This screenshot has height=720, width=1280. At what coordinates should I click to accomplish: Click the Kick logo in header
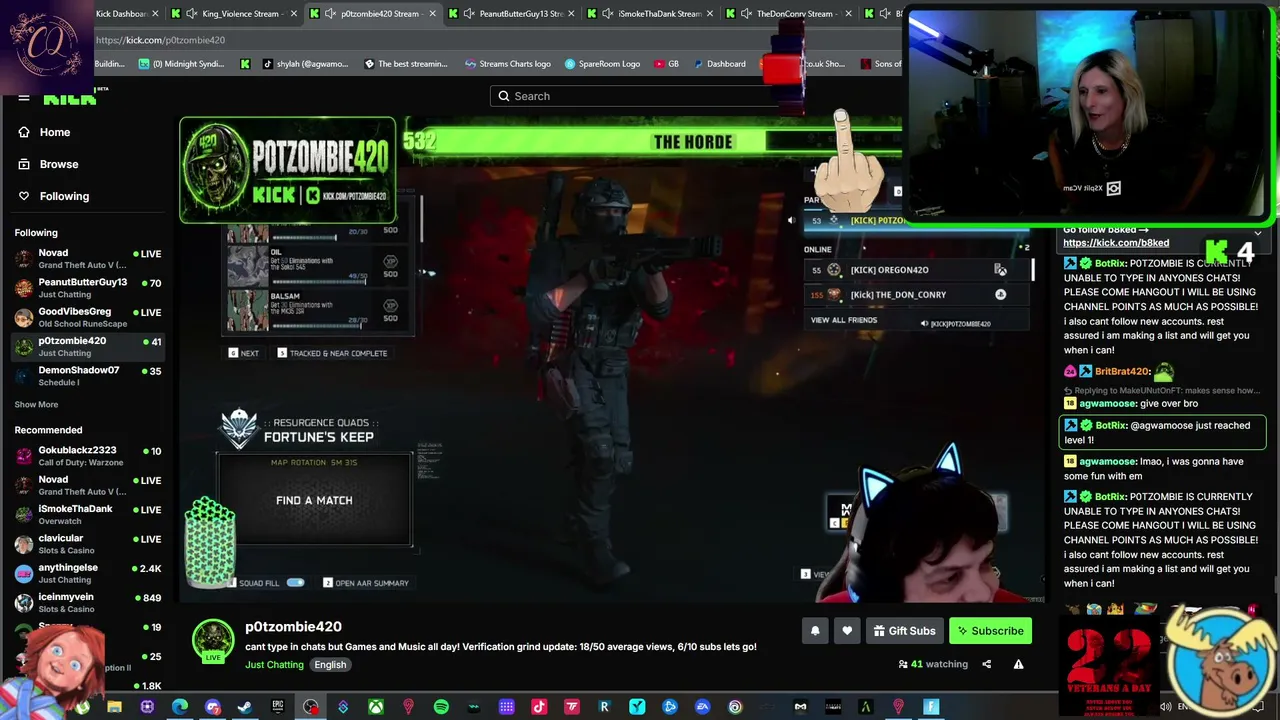pos(70,97)
